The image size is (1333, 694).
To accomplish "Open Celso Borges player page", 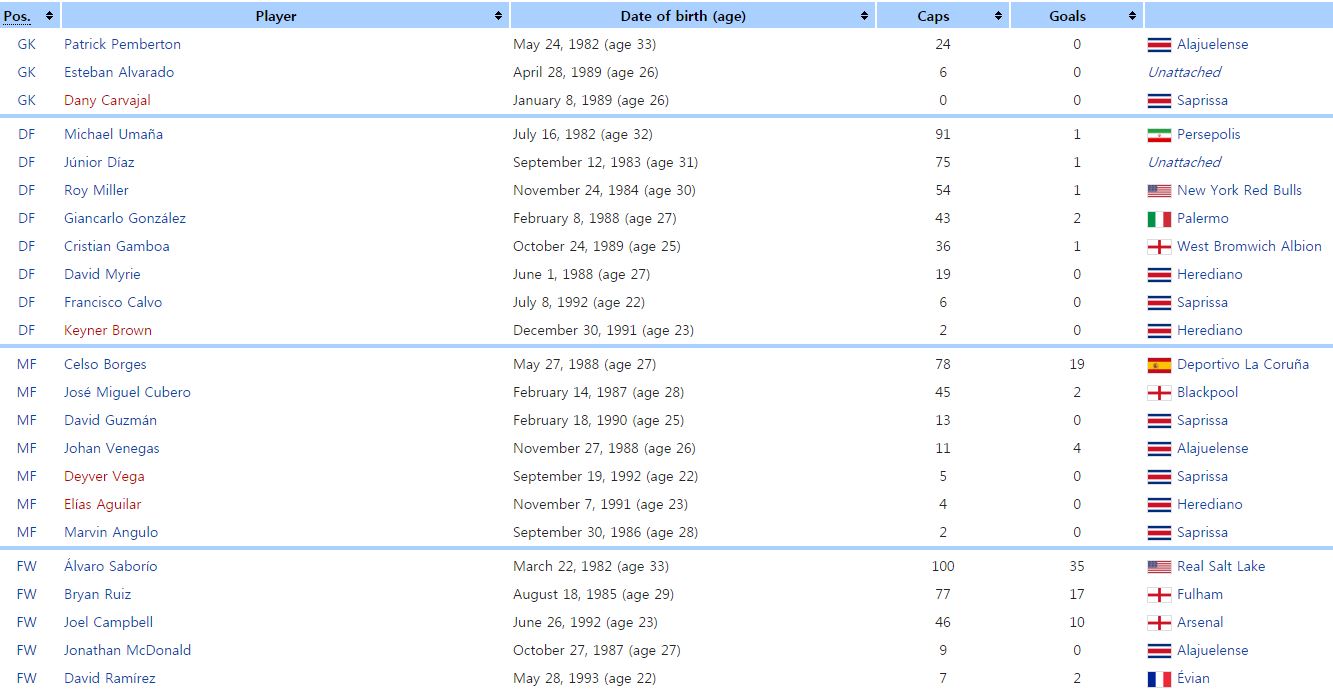I will (105, 364).
